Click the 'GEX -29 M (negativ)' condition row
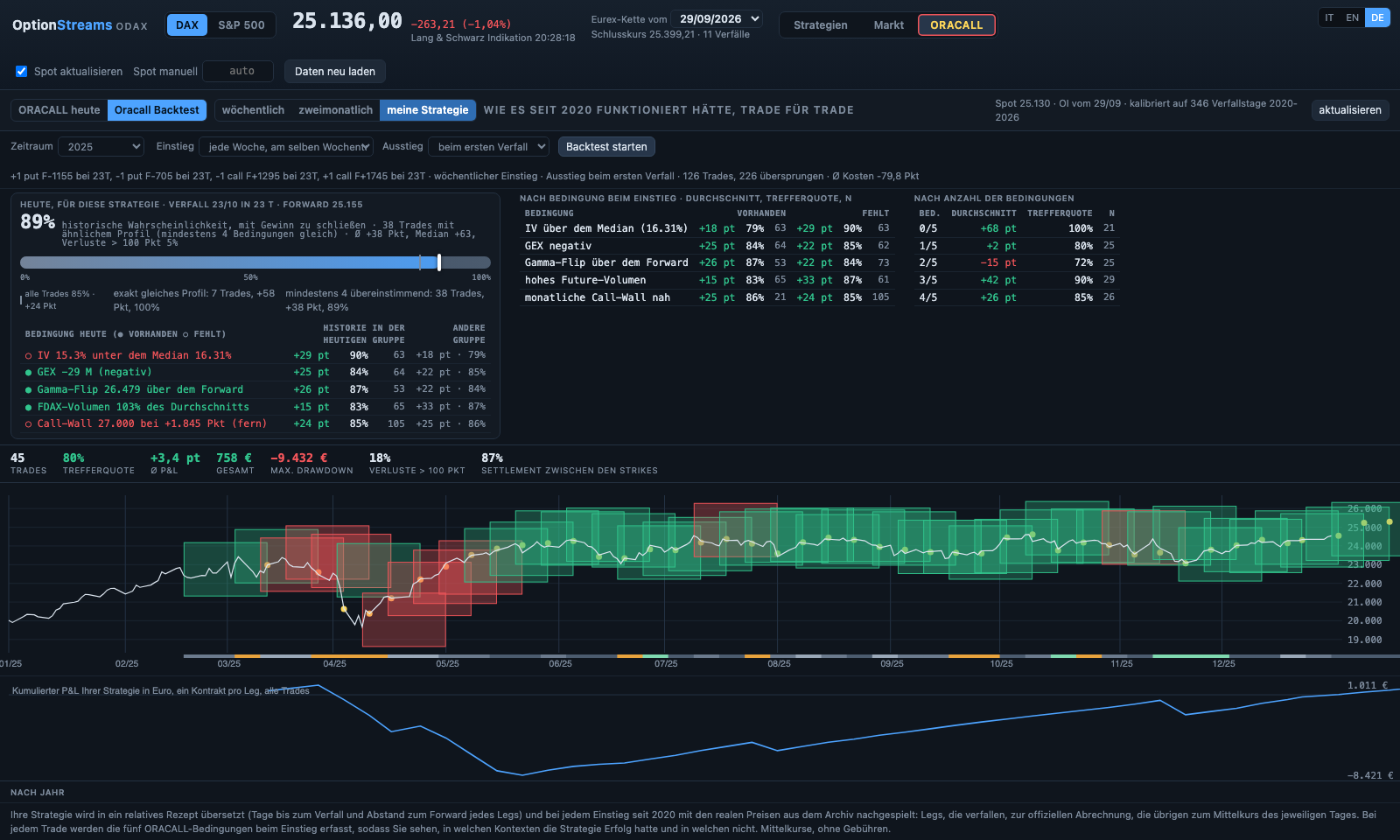 pyautogui.click(x=255, y=372)
